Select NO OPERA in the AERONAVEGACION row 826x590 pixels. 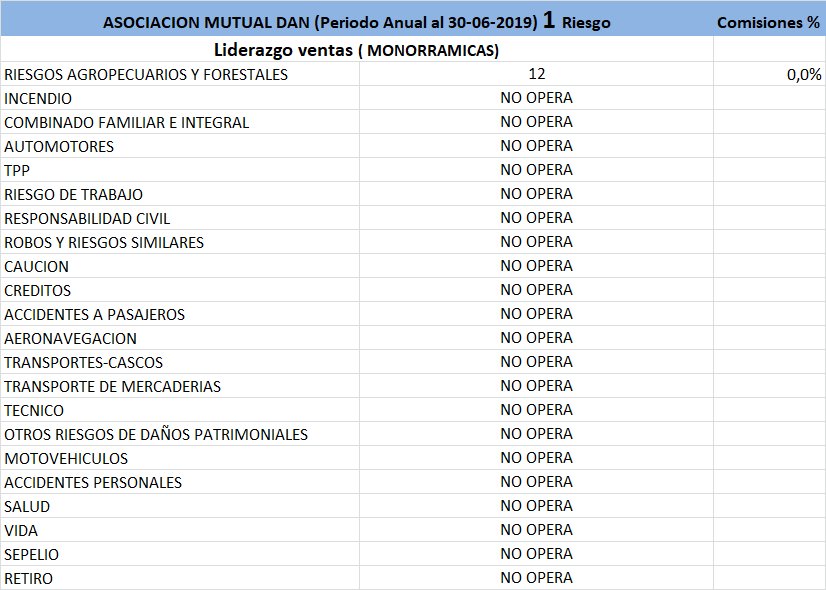[536, 338]
